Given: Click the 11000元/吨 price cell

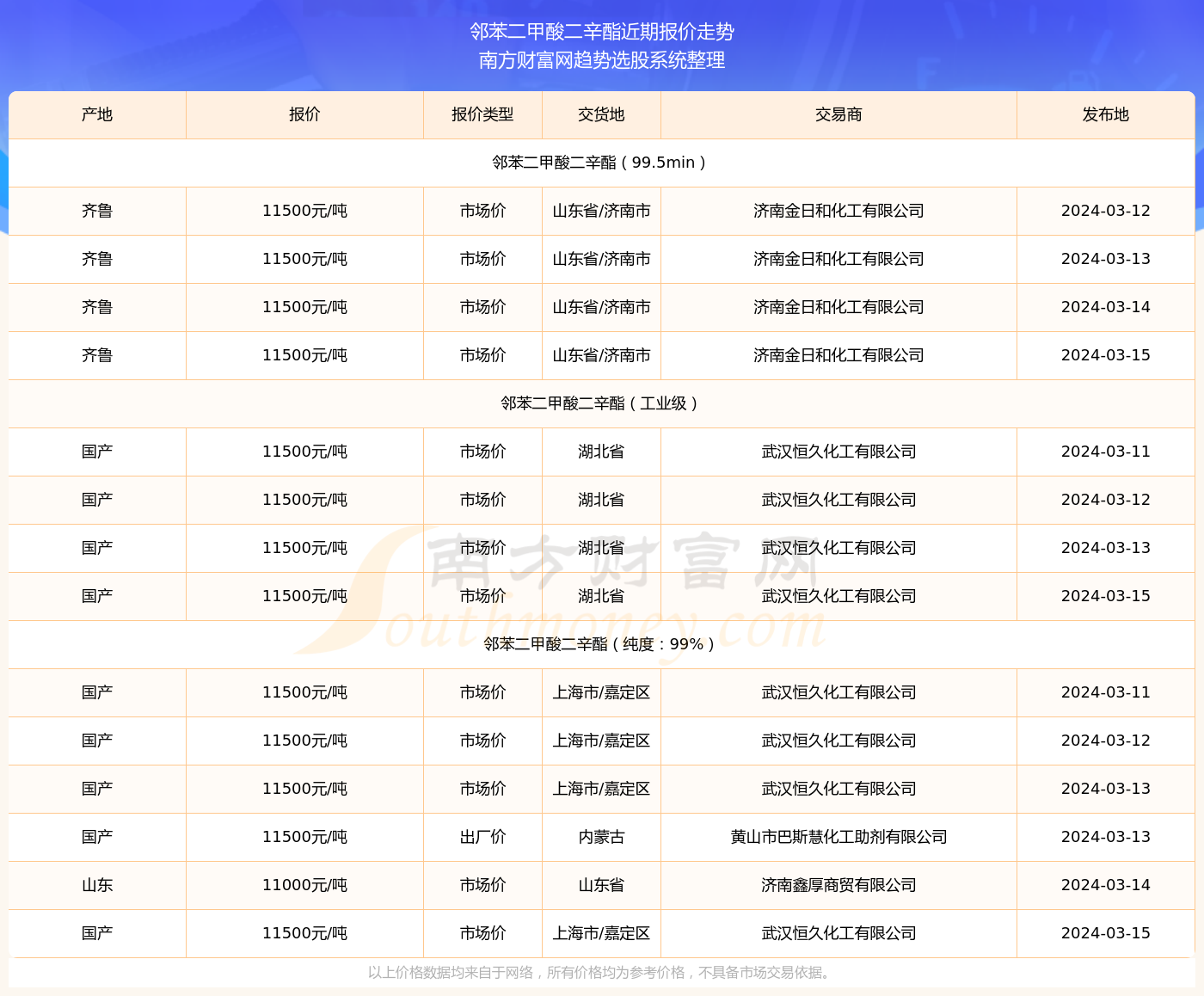Looking at the screenshot, I should click(x=304, y=885).
